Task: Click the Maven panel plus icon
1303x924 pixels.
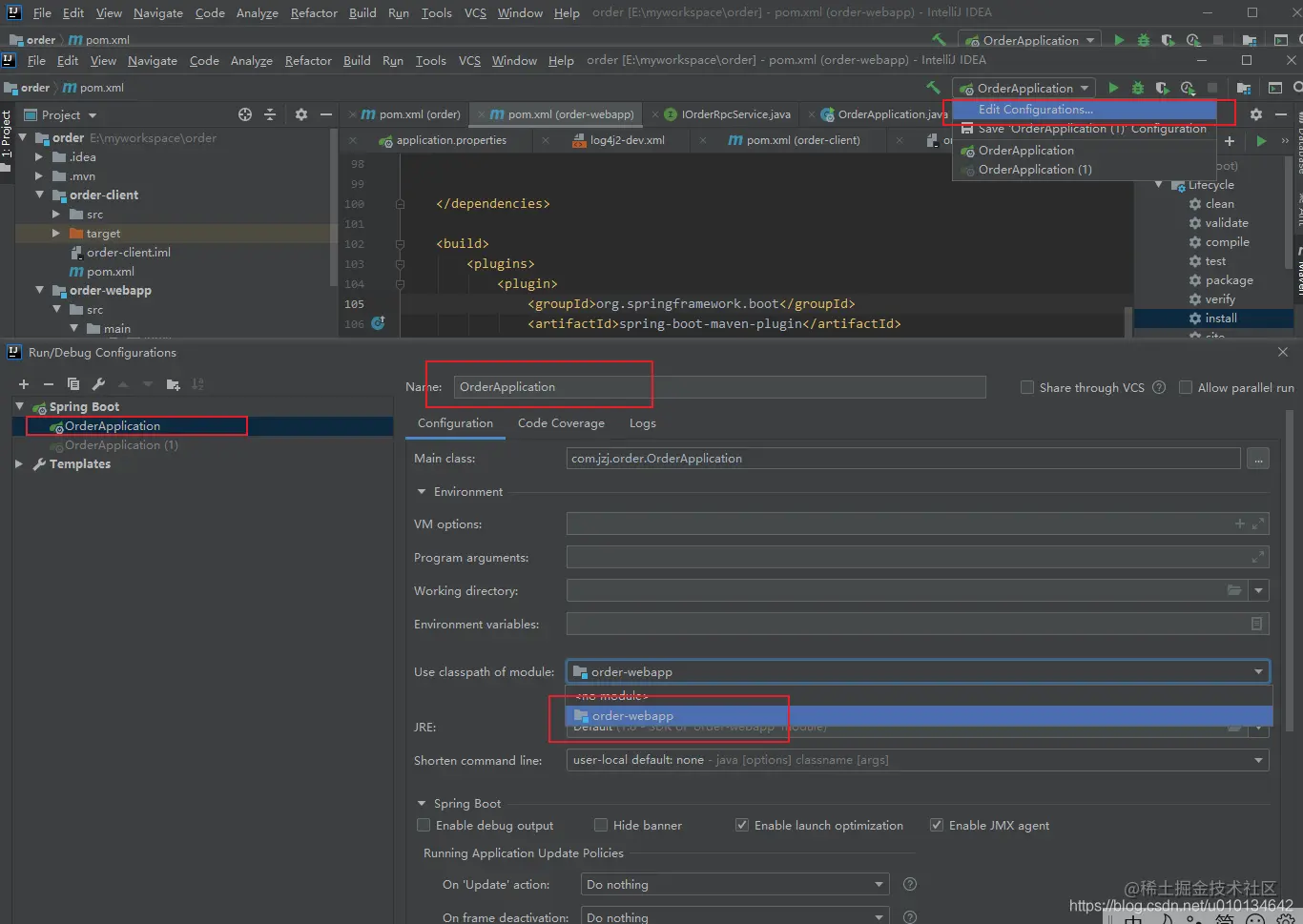Action: 1230,141
